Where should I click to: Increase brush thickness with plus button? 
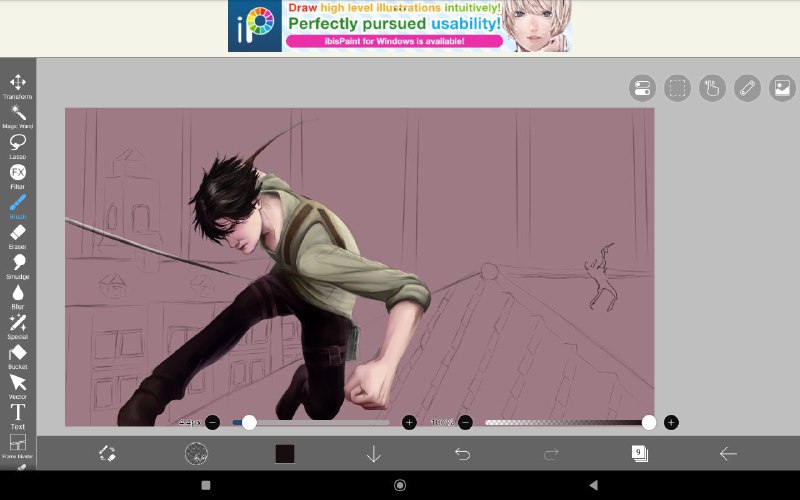[409, 422]
